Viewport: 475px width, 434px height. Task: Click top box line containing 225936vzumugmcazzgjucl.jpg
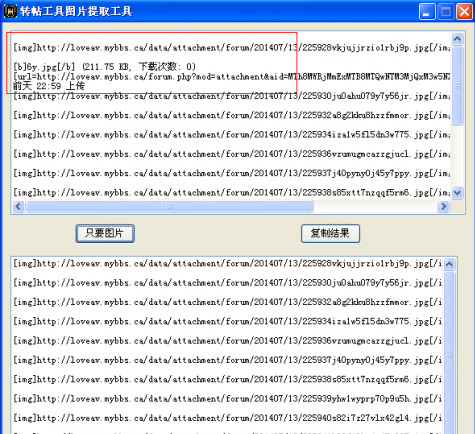tap(231, 154)
